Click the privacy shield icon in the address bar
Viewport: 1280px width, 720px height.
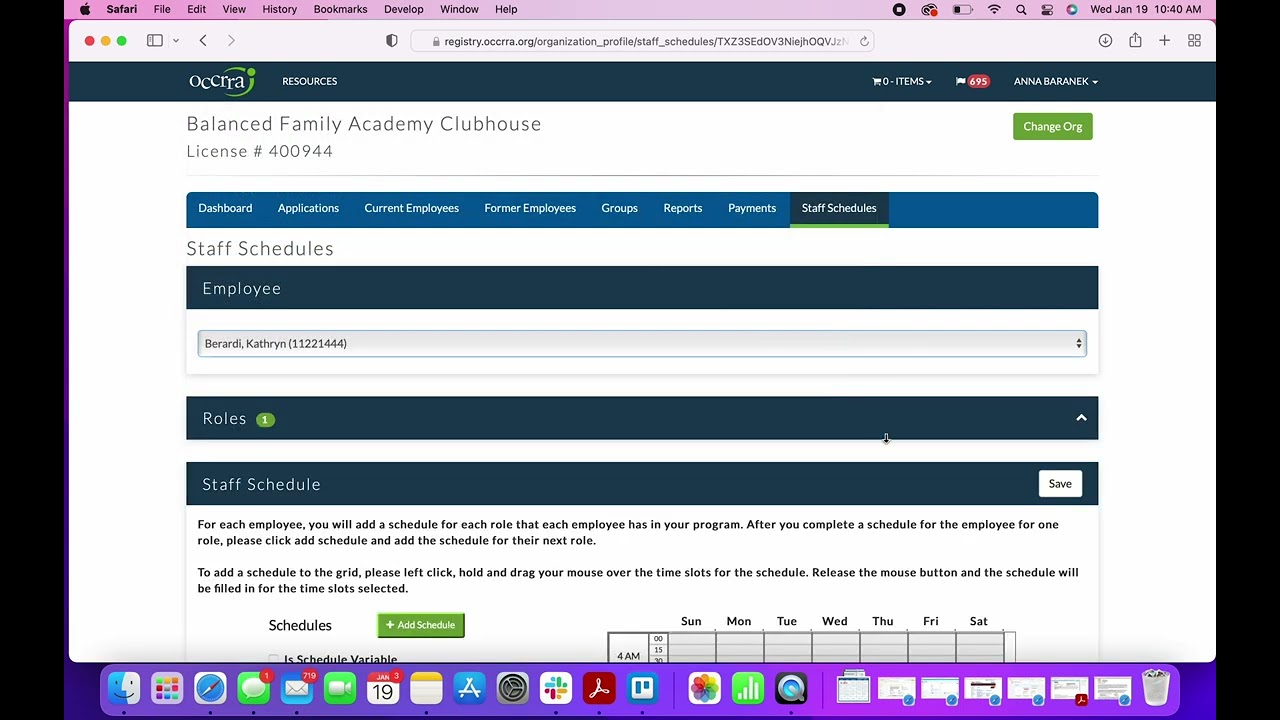(x=391, y=41)
